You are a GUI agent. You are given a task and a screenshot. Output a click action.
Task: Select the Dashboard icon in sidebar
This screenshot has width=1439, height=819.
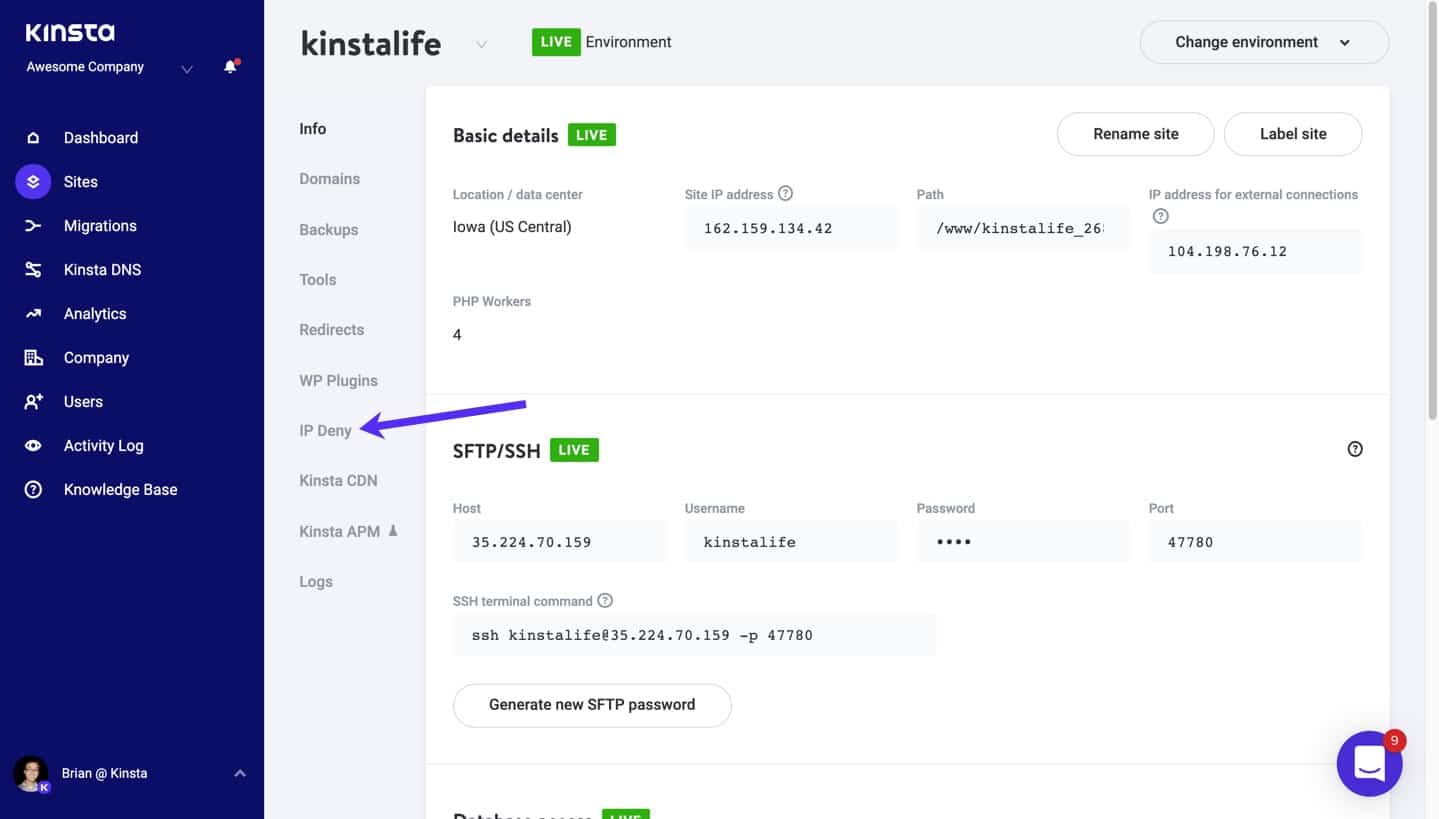click(x=100, y=137)
